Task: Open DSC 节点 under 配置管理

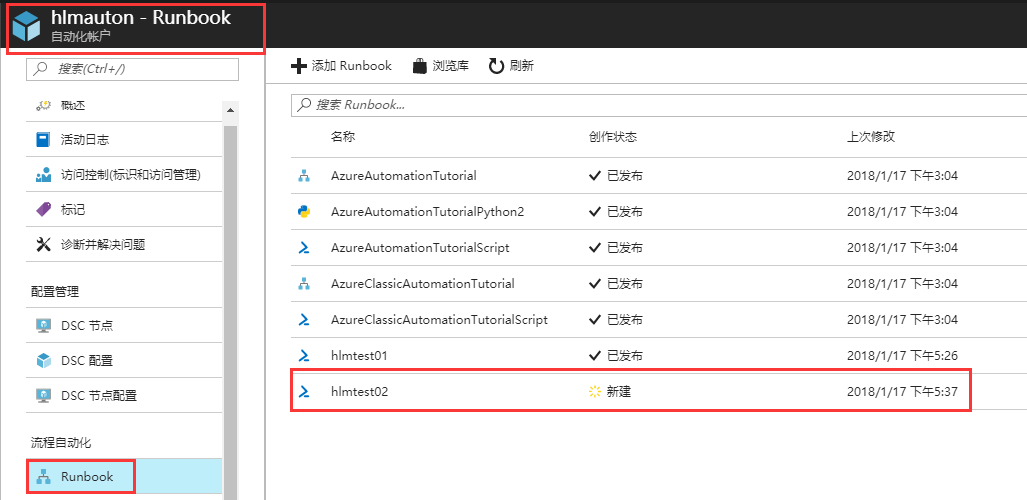Action: click(x=124, y=326)
